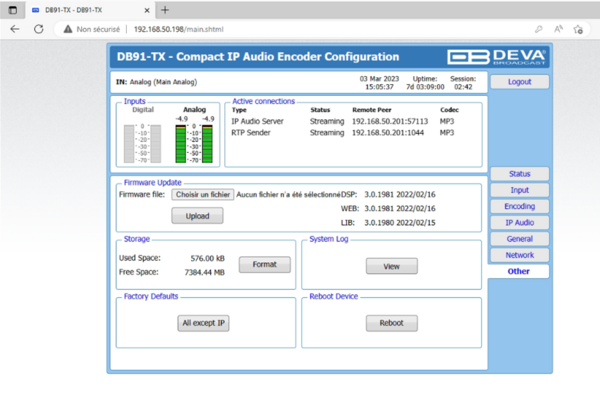Click remote peer 192.168.50.201:57113
Image resolution: width=600 pixels, height=406 pixels.
click(390, 121)
